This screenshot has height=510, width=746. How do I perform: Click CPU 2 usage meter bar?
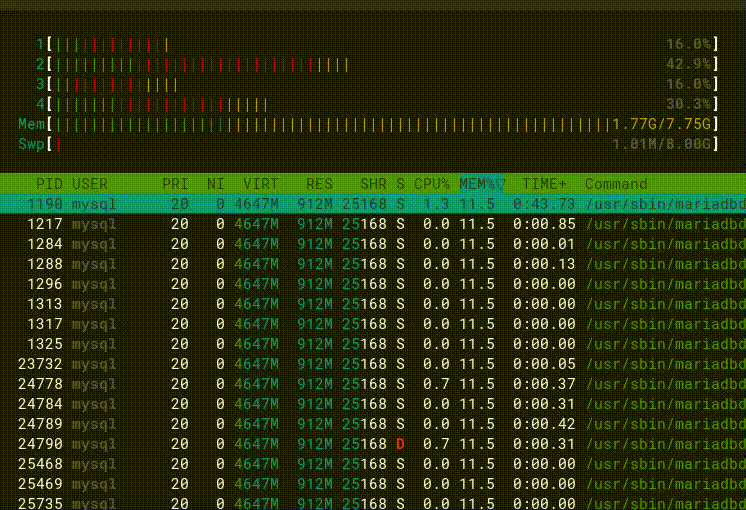click(x=382, y=64)
